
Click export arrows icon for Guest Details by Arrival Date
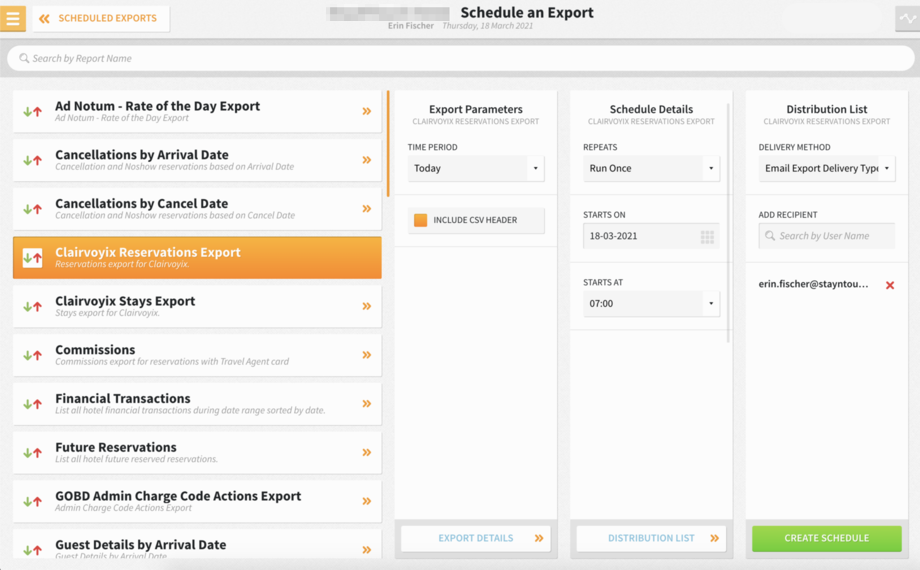(33, 549)
